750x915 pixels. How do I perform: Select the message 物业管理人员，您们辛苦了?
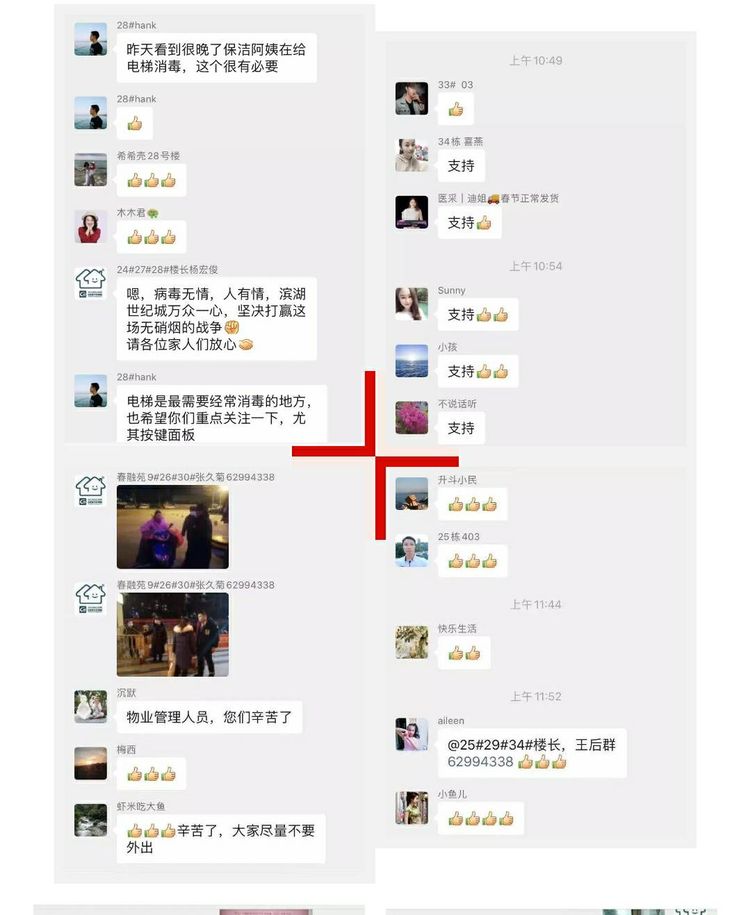coord(209,717)
